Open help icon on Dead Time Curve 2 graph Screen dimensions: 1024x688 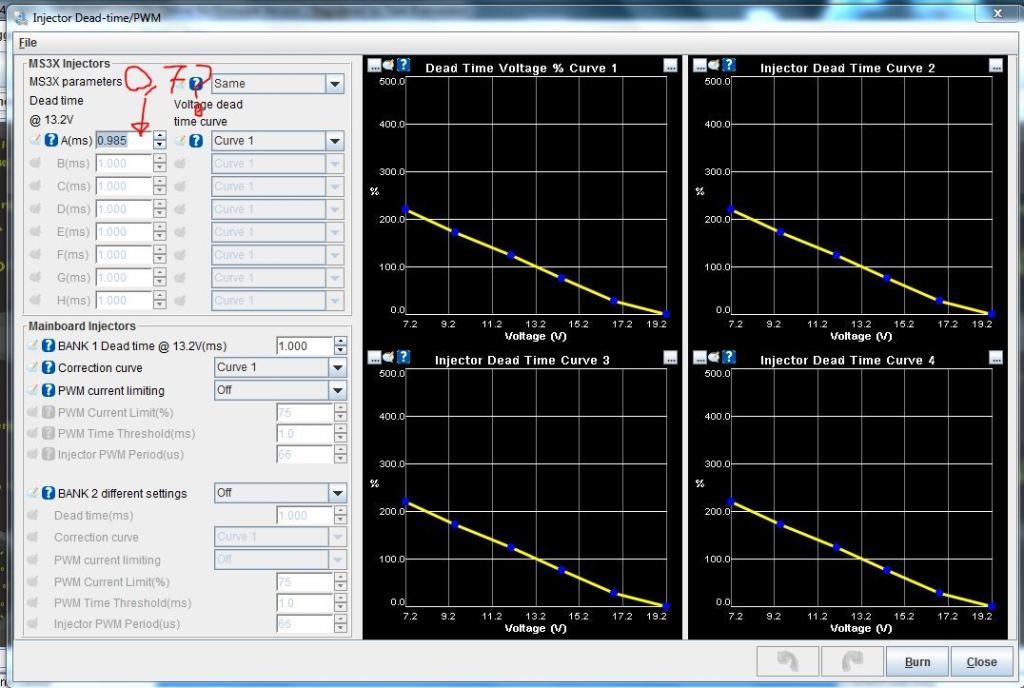pyautogui.click(x=729, y=65)
